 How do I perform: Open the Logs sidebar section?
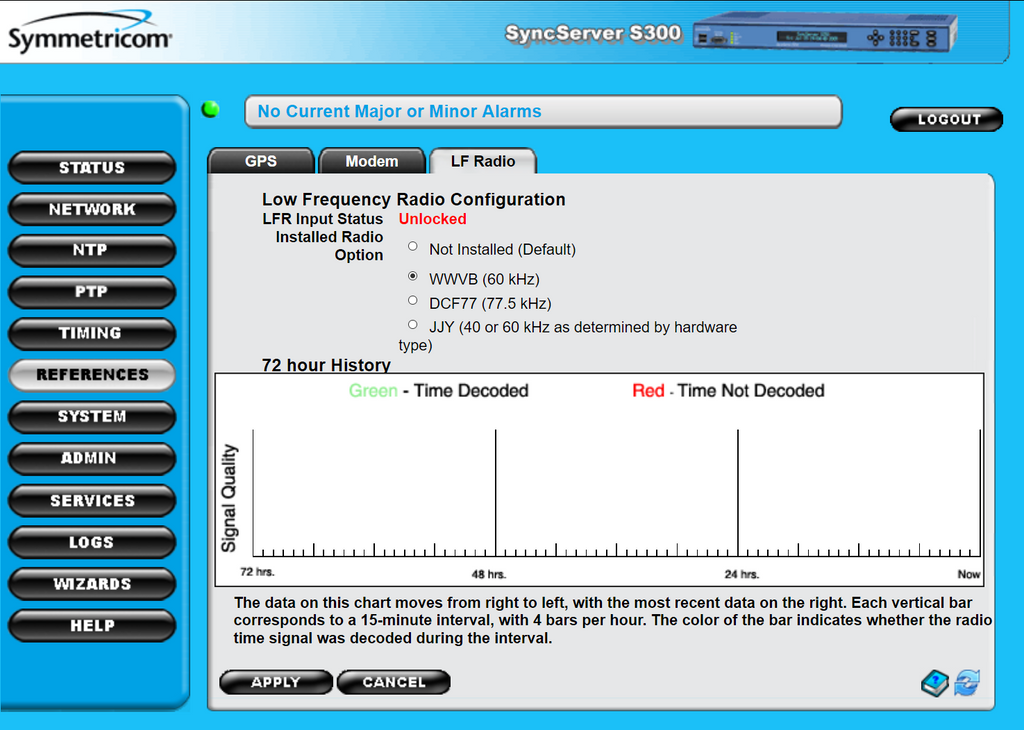(92, 542)
